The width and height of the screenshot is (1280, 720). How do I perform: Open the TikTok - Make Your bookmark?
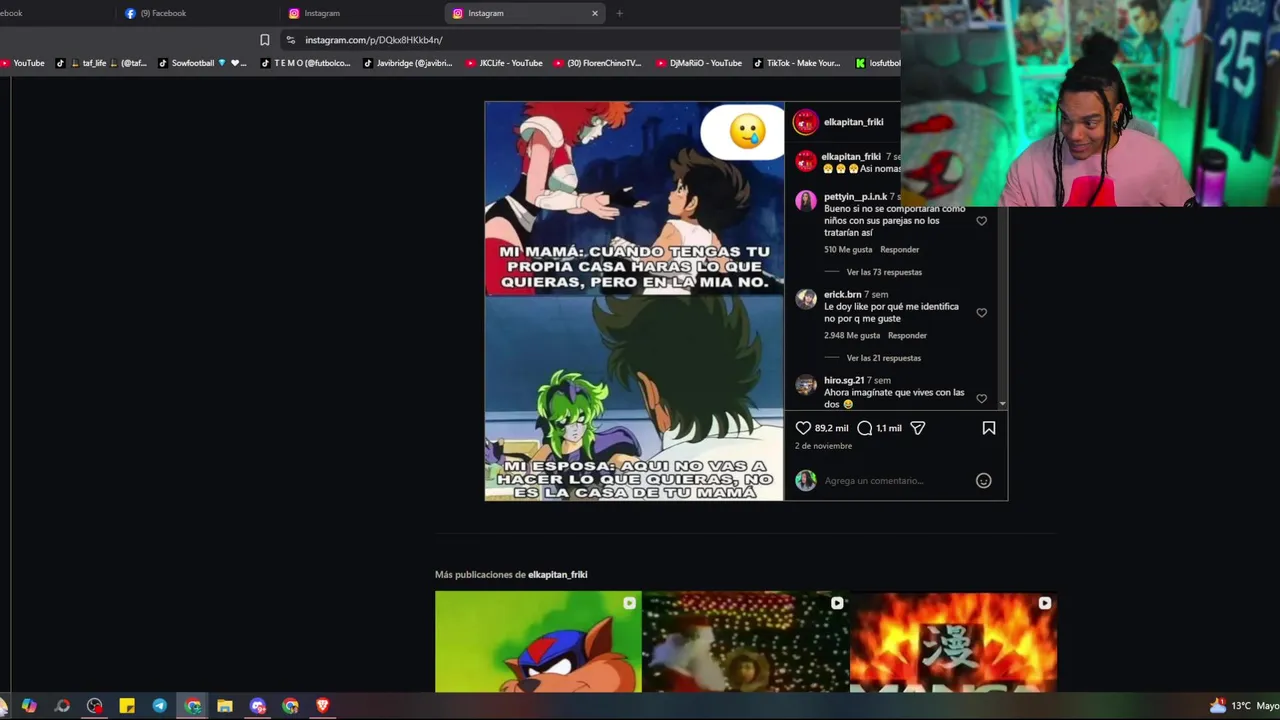tap(796, 63)
